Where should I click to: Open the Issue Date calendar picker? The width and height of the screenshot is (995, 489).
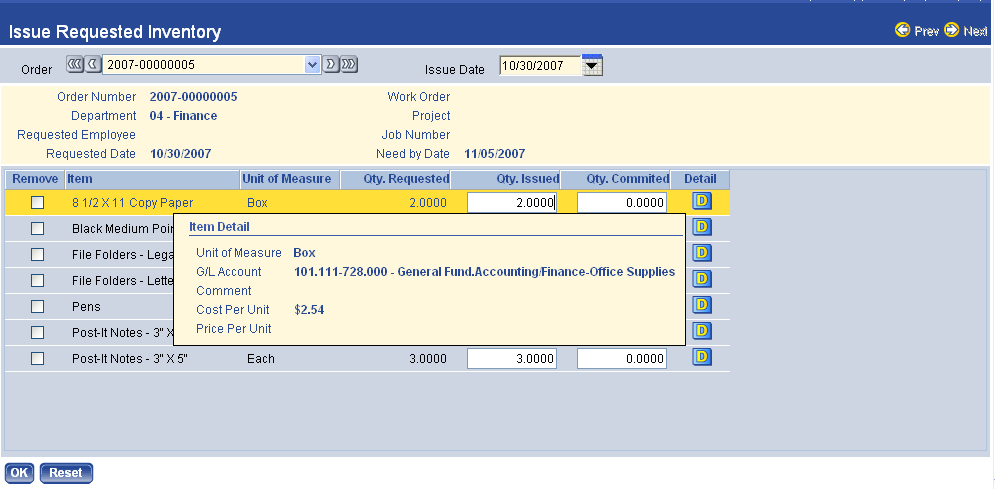pos(592,67)
